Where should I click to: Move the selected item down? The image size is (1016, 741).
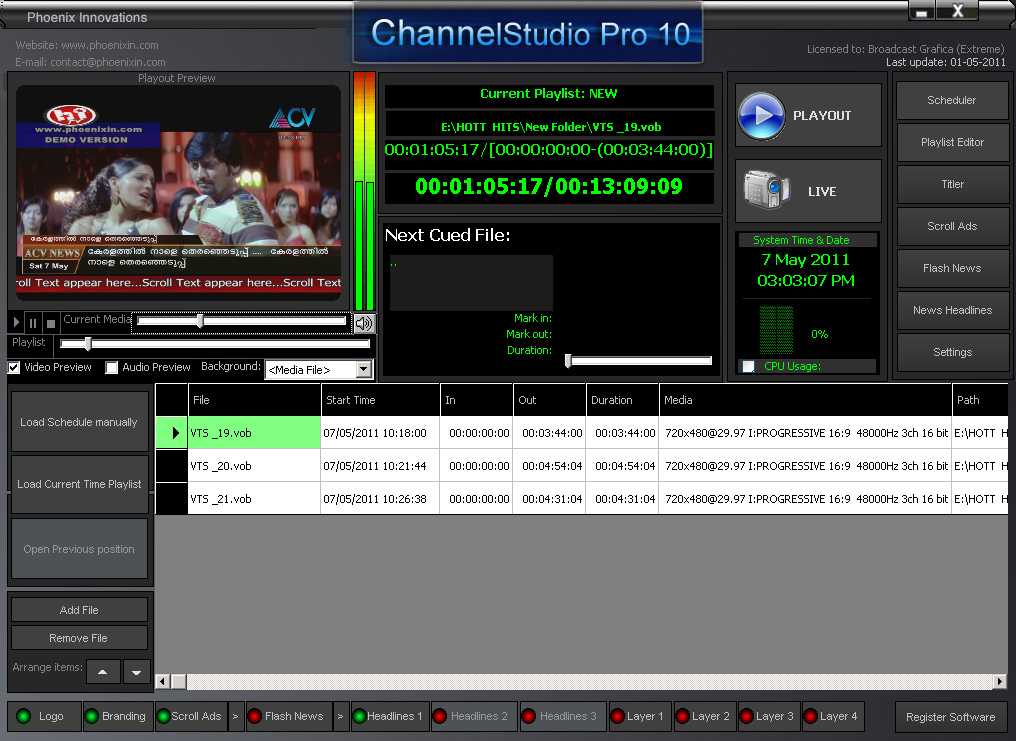click(x=136, y=672)
